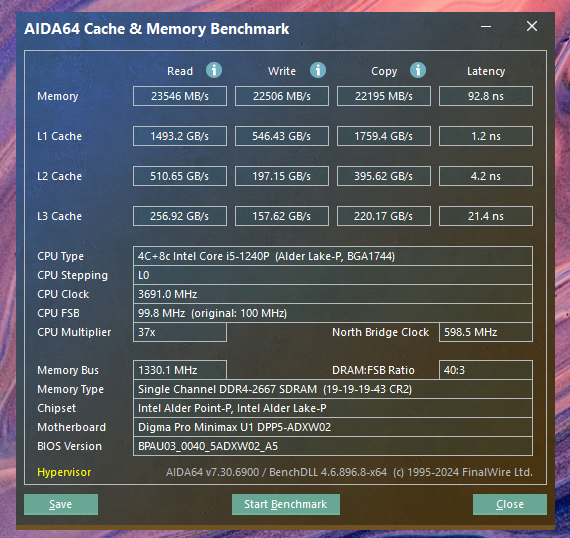The width and height of the screenshot is (570, 538).
Task: Click the CPU Multiplier field 37x
Action: 180,332
